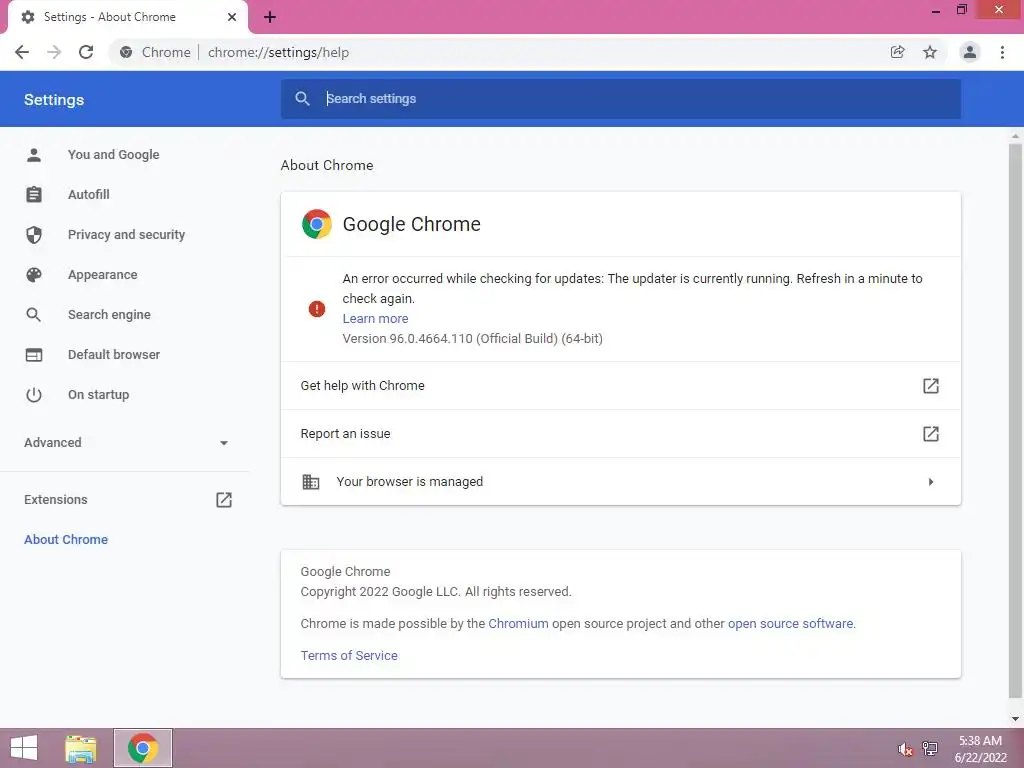Click the muted volume tray icon

(x=905, y=749)
